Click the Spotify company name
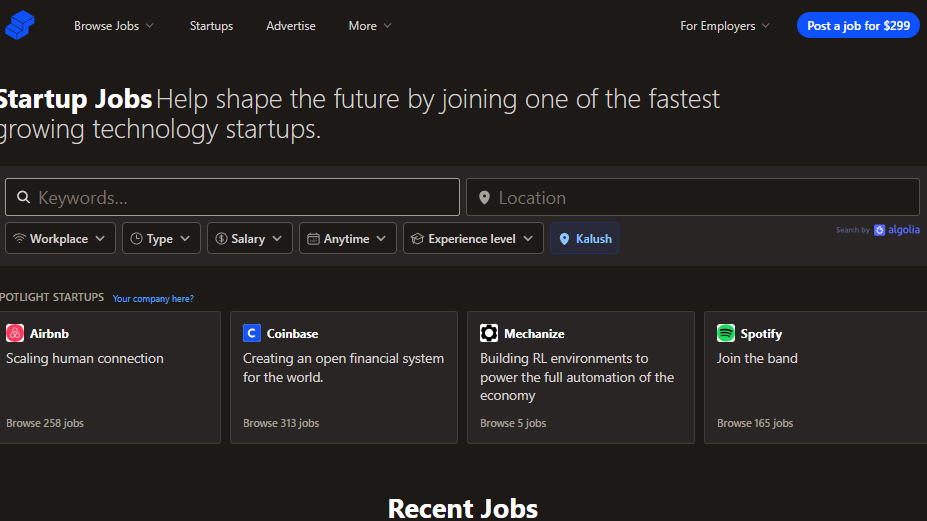927x521 pixels. tap(761, 334)
